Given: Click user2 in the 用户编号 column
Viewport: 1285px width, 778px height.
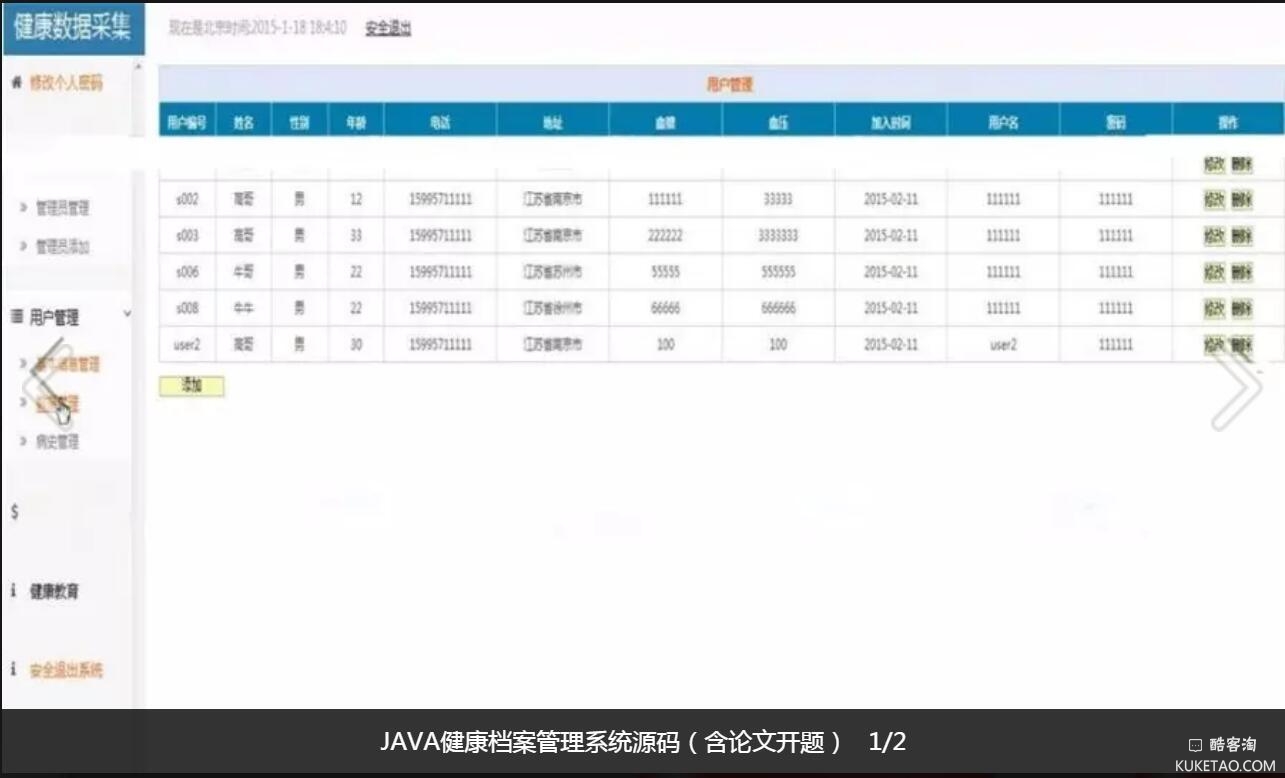Looking at the screenshot, I should tap(187, 345).
